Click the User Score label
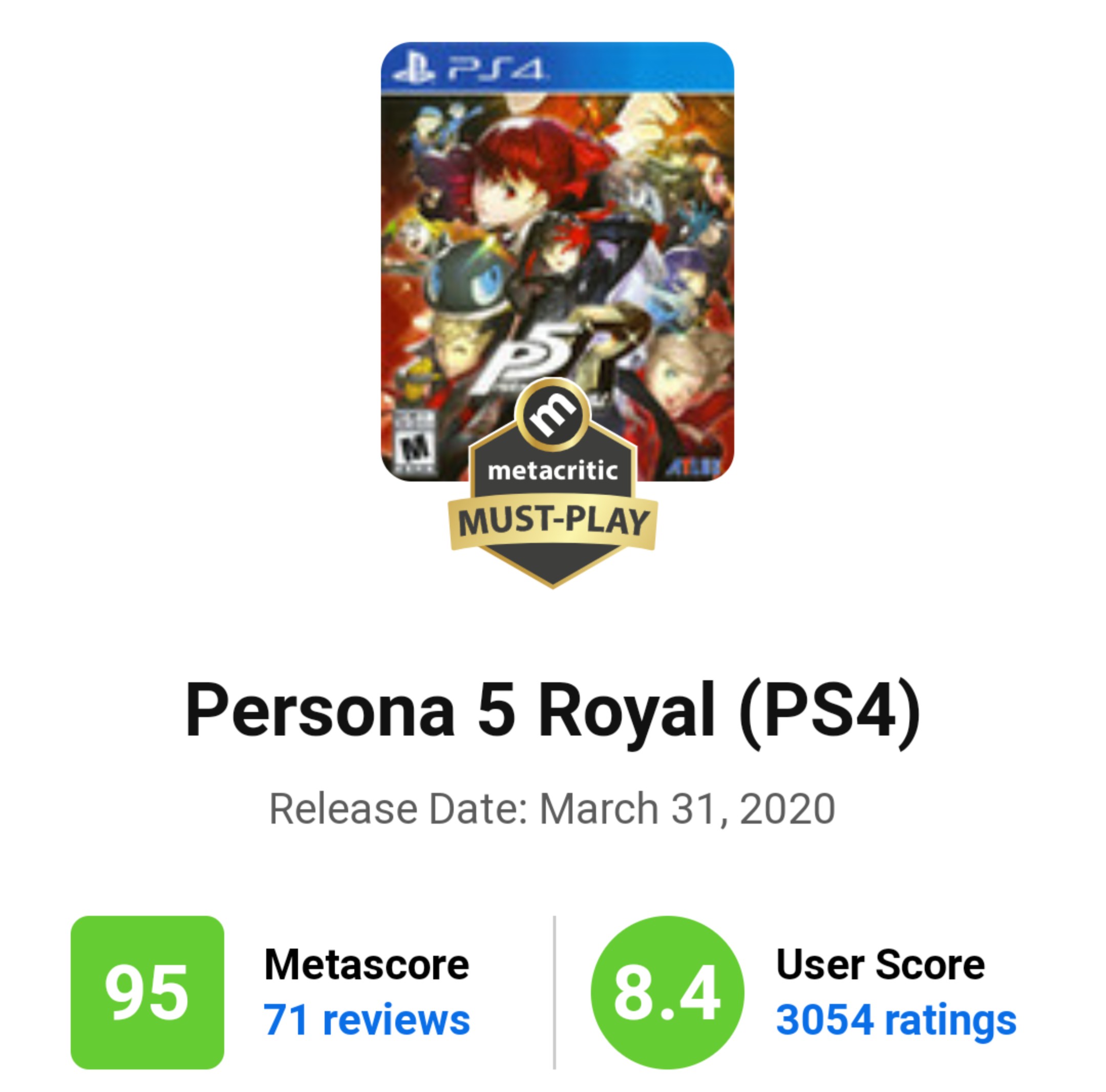 pyautogui.click(x=880, y=965)
